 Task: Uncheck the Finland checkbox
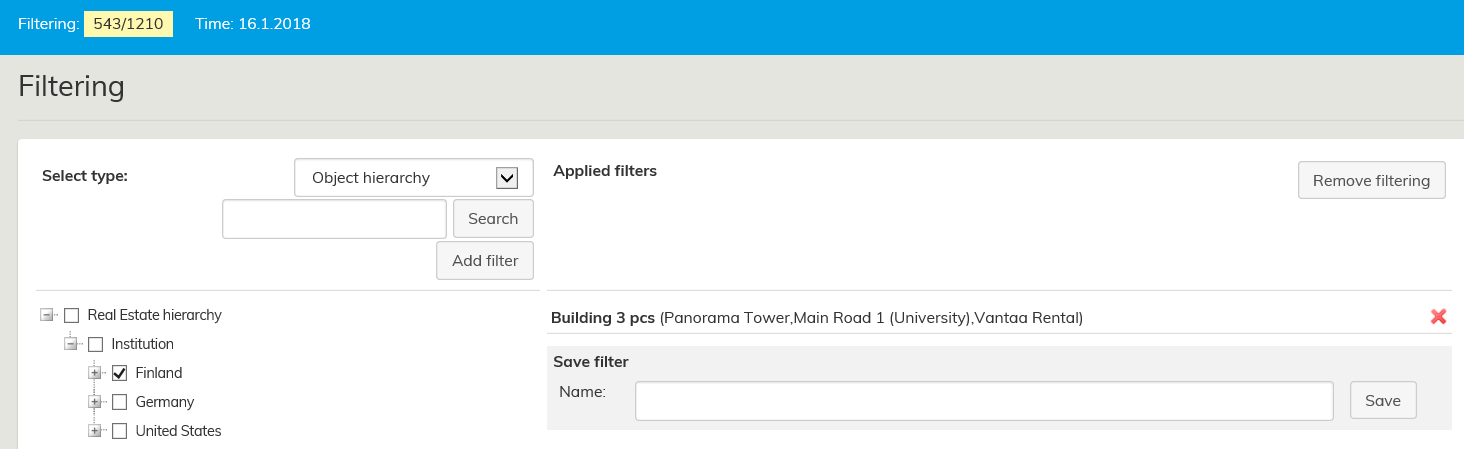pyautogui.click(x=120, y=373)
